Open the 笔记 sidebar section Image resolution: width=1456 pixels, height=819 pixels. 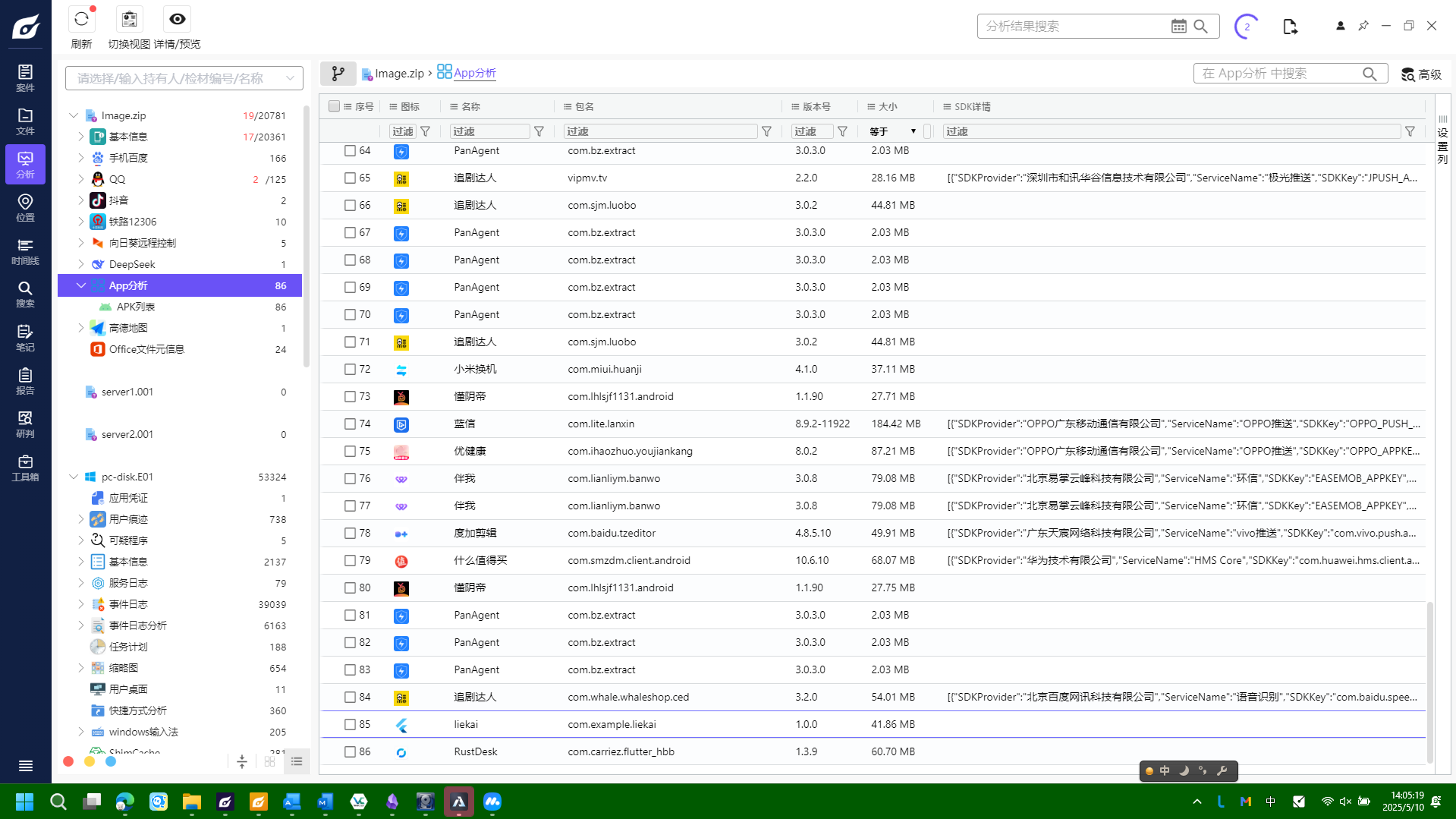pos(25,337)
